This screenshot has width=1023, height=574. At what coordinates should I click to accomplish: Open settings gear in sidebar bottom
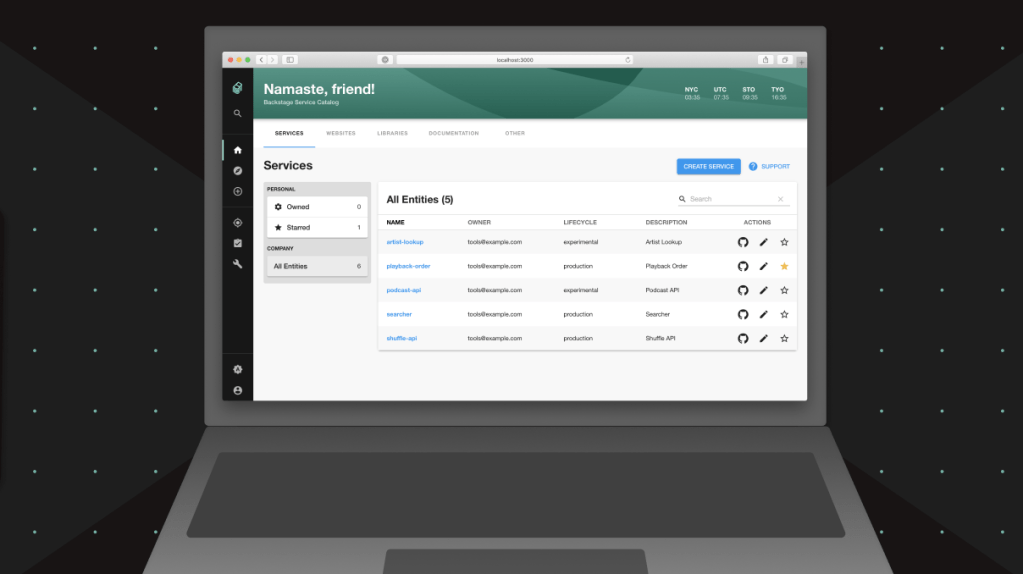coord(237,369)
